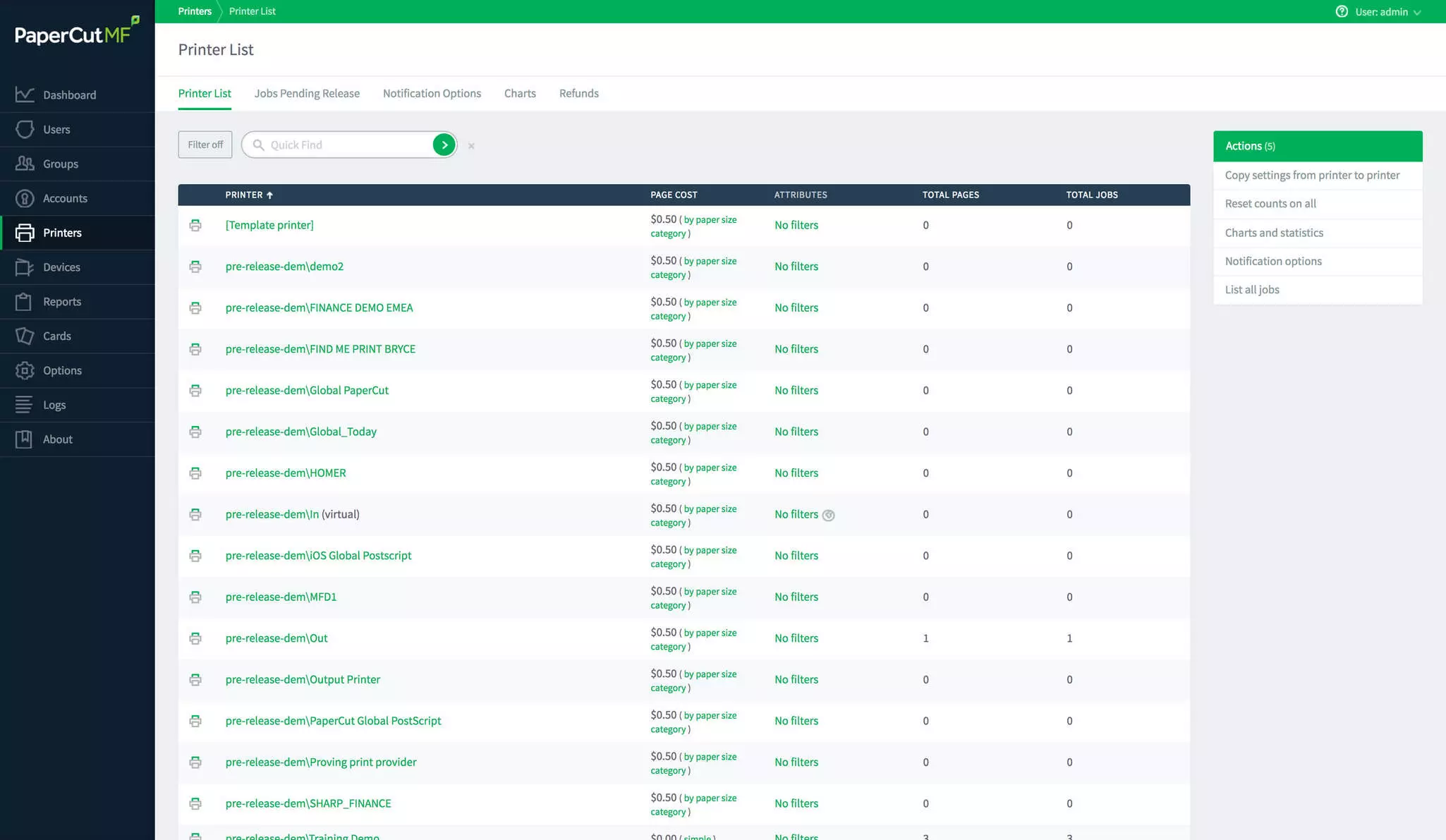The width and height of the screenshot is (1446, 840).
Task: Click the About bookmark icon
Action: pos(25,439)
